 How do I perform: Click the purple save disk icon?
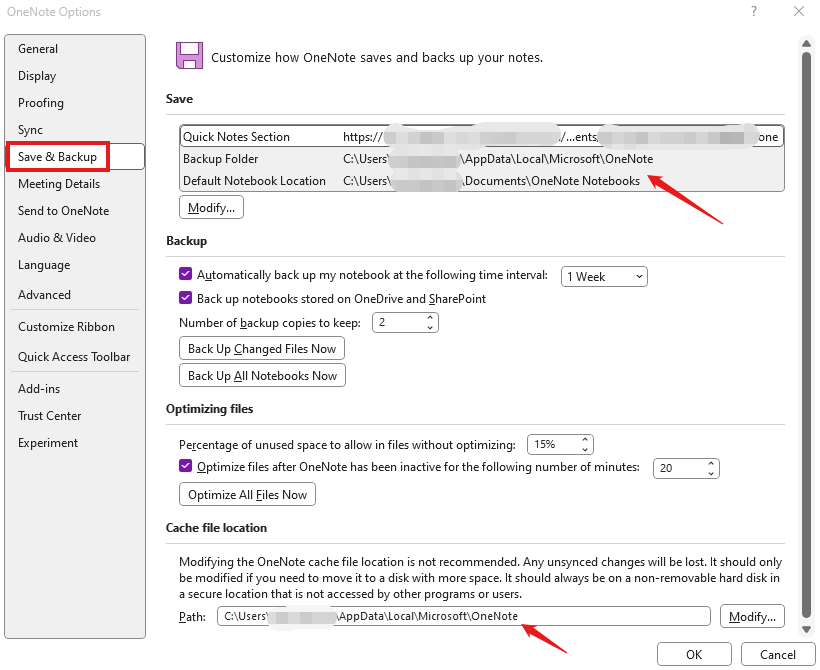[189, 54]
